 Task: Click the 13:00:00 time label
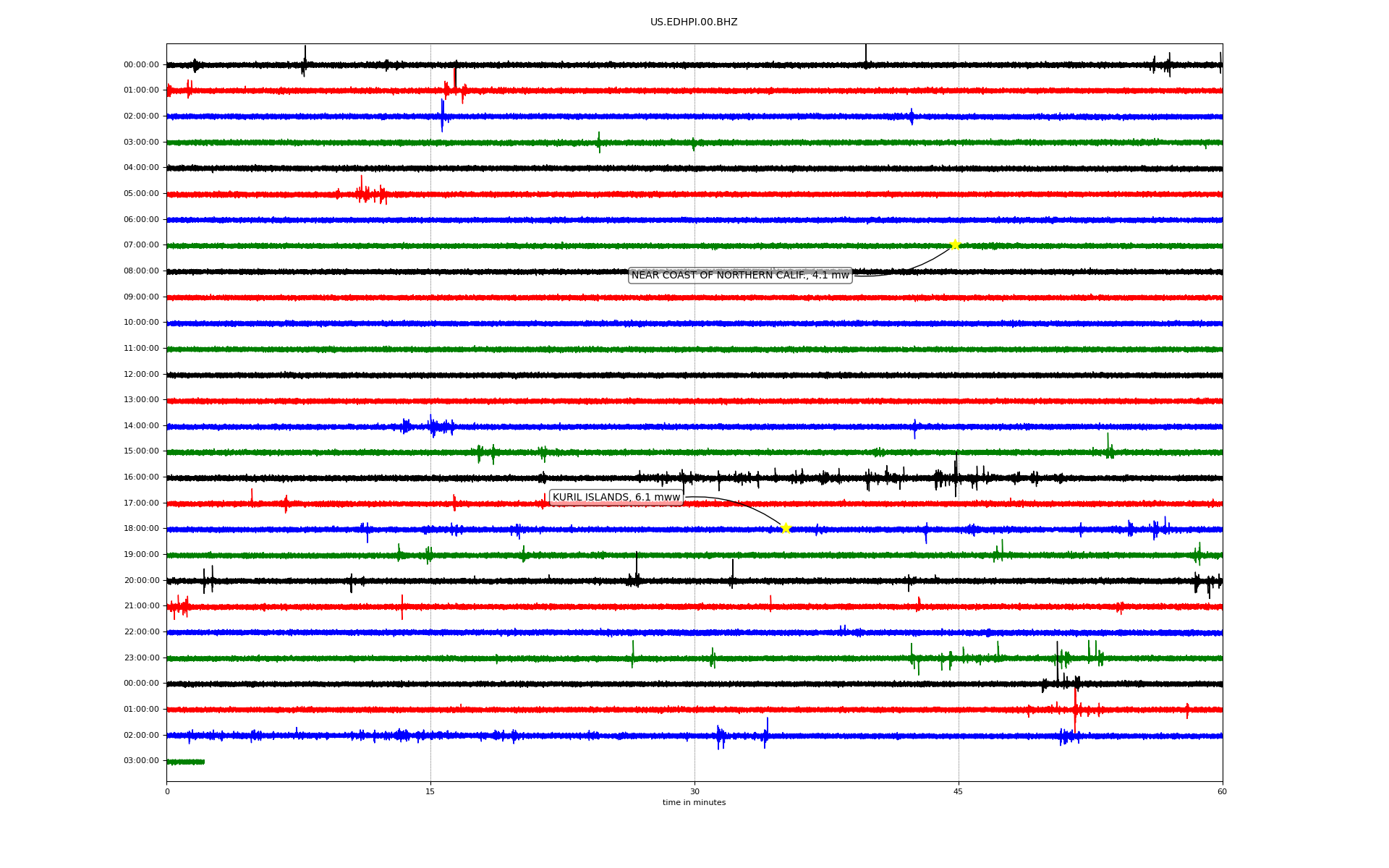tap(141, 400)
